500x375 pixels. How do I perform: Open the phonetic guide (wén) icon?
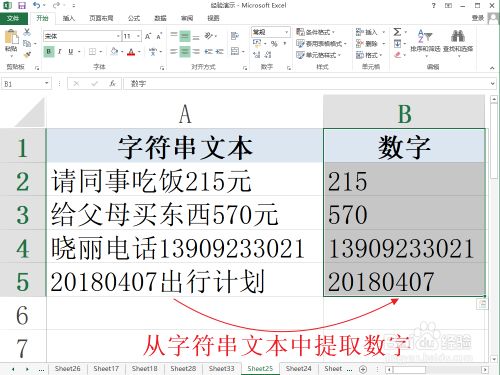pos(153,52)
